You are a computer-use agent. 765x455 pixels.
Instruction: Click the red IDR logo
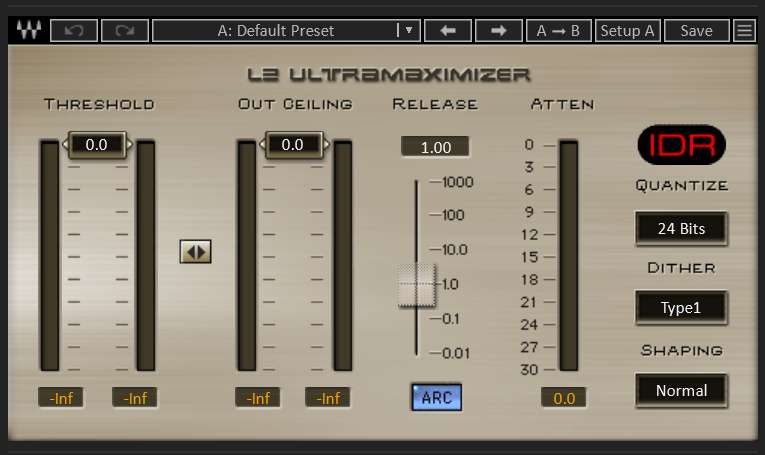[681, 145]
